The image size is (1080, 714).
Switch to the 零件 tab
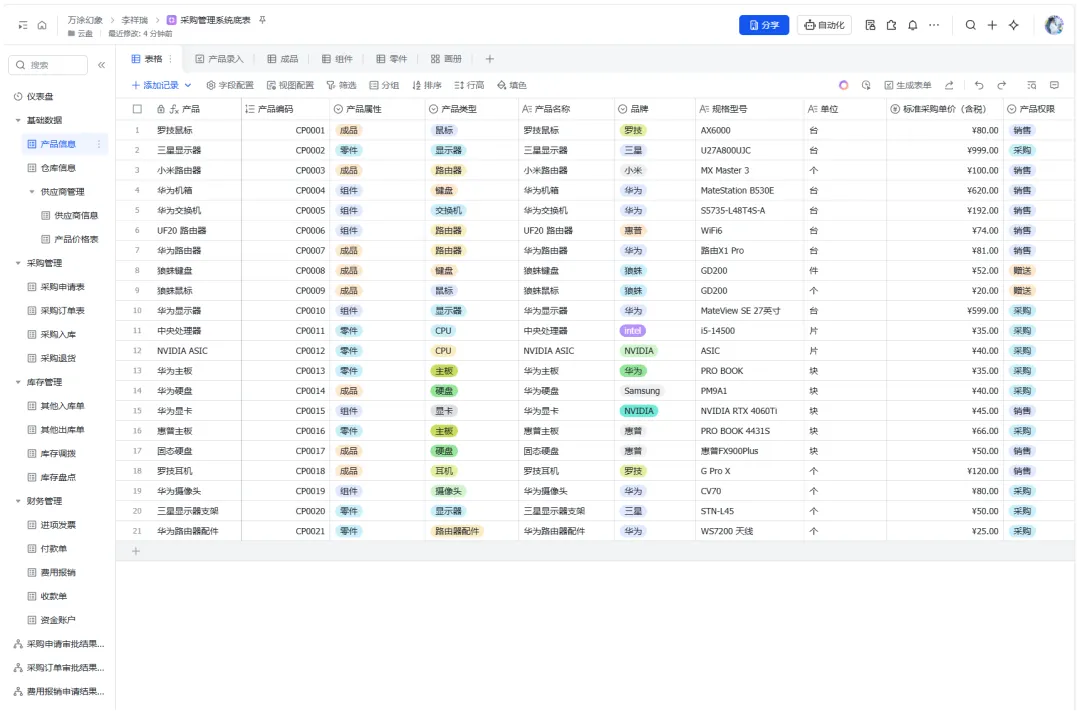391,59
